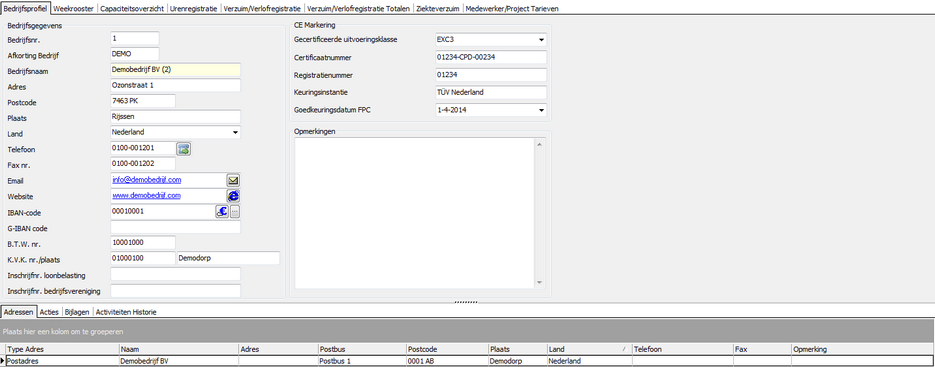Click the euro icon beside IBAN-code
This screenshot has height=367, width=935.
(222, 211)
